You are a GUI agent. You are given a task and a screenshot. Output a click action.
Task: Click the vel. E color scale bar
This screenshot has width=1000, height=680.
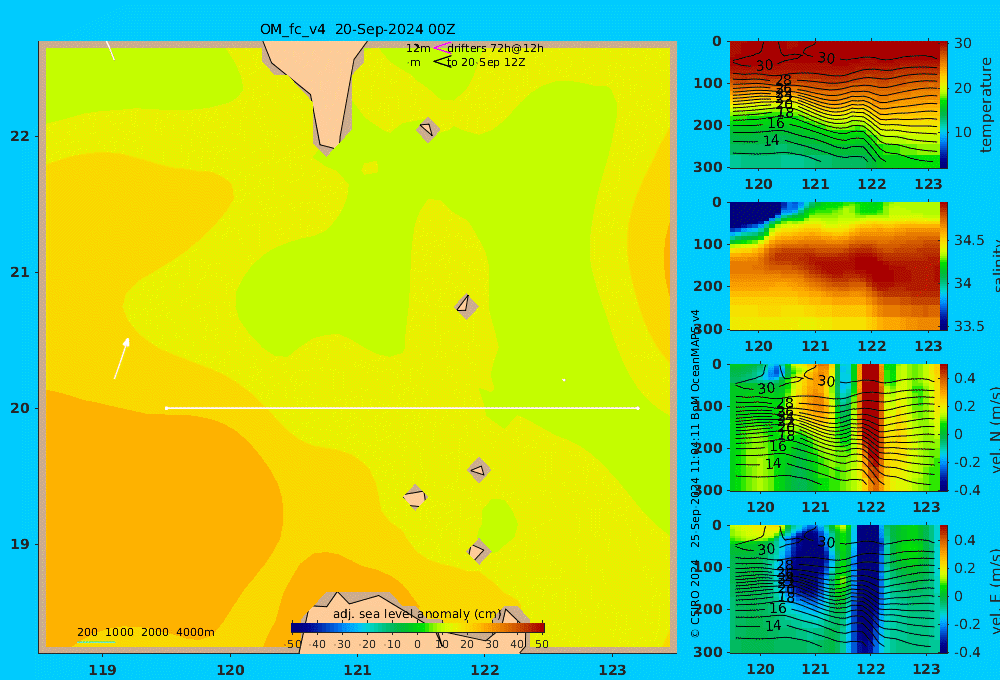tap(944, 589)
